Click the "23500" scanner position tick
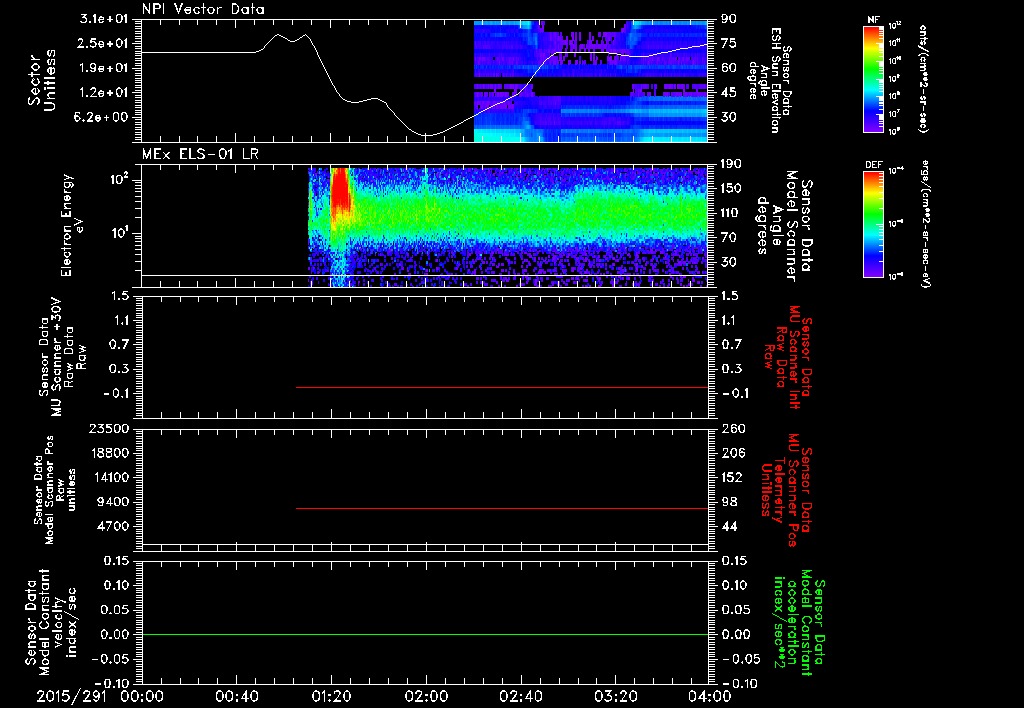This screenshot has height=708, width=1024. point(108,428)
